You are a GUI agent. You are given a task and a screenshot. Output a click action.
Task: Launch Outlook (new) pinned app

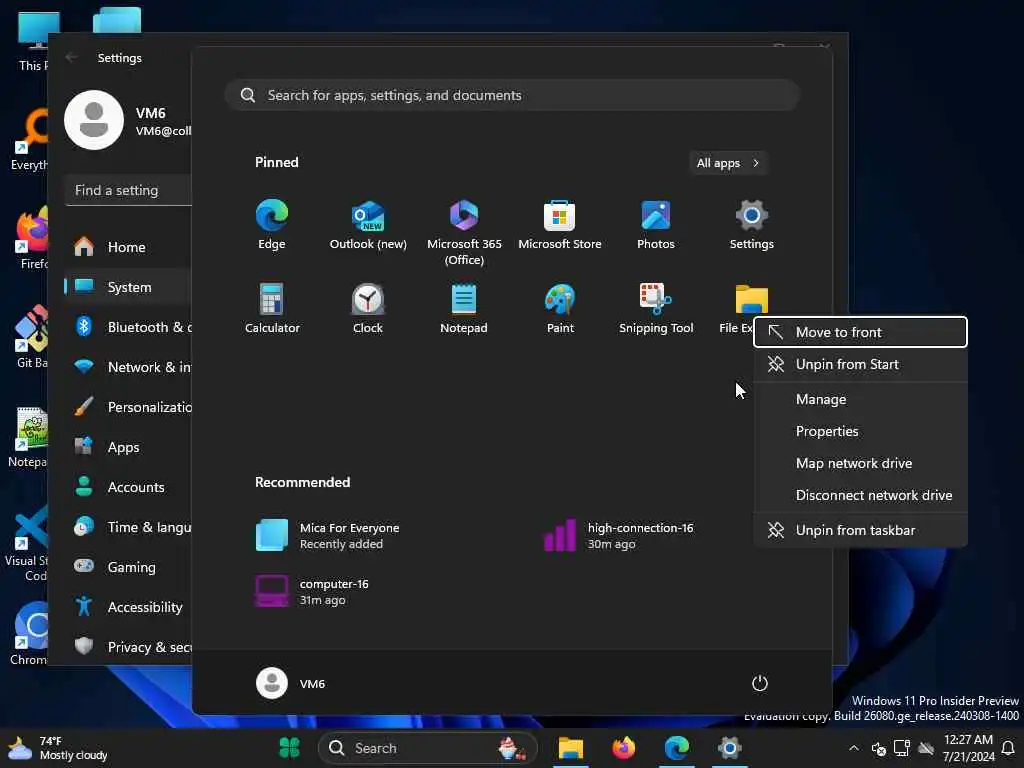tap(368, 225)
